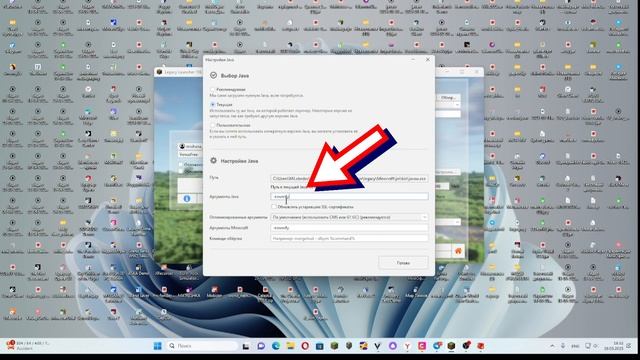This screenshot has width=640, height=360.
Task: Focus the Minecraft arguments text field
Action: click(x=349, y=228)
